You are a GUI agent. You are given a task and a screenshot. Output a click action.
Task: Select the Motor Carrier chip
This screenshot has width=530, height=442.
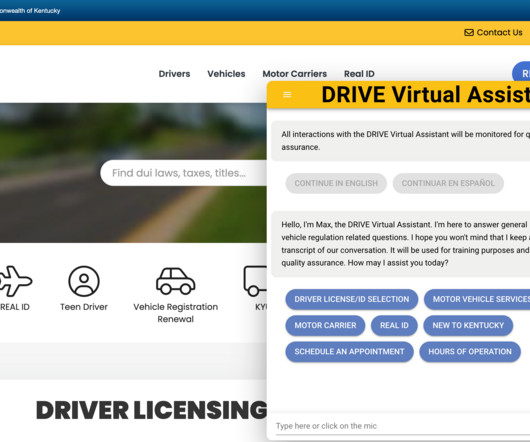pos(325,325)
